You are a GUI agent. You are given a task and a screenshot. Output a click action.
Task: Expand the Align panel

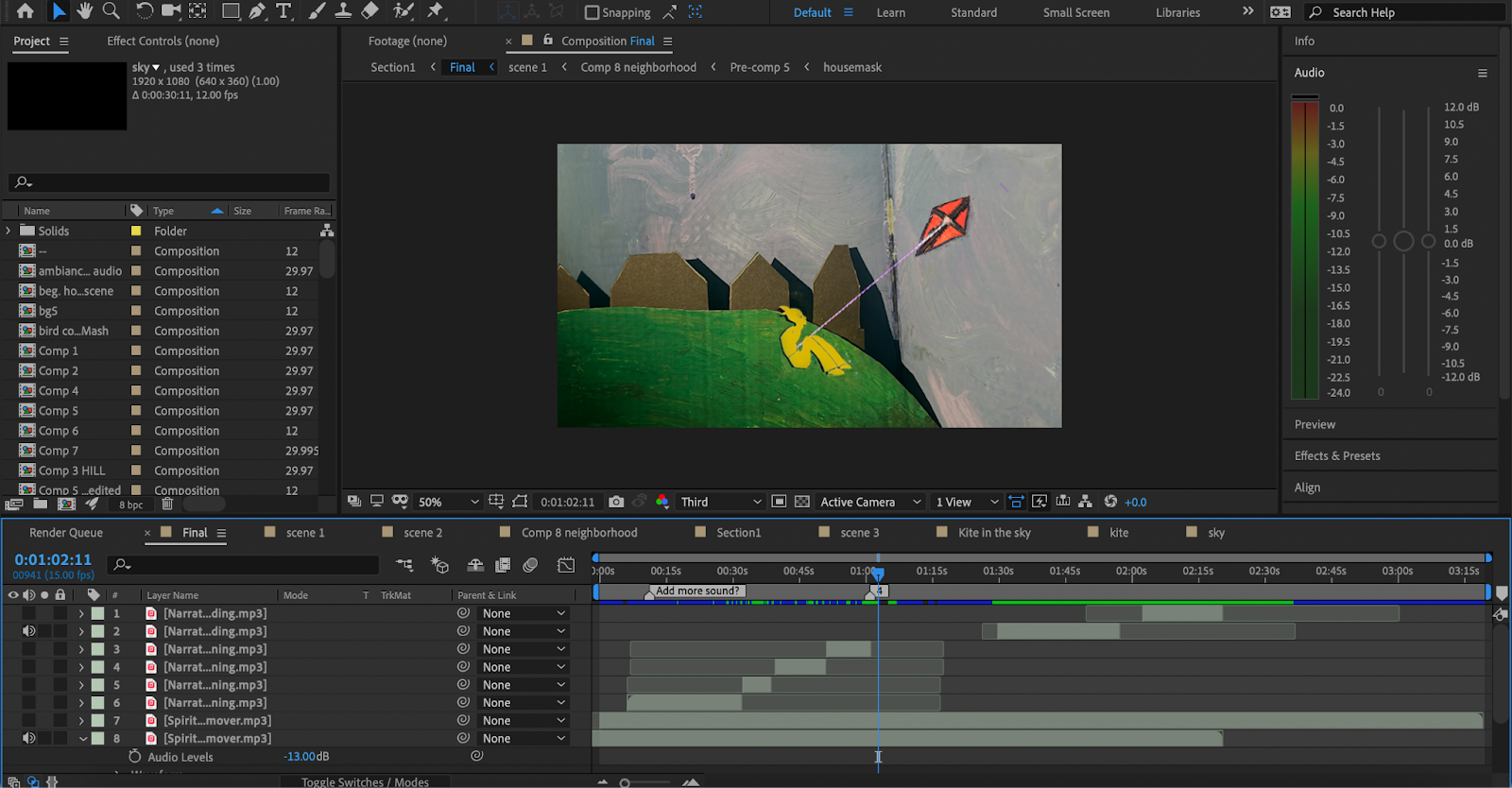click(x=1307, y=488)
